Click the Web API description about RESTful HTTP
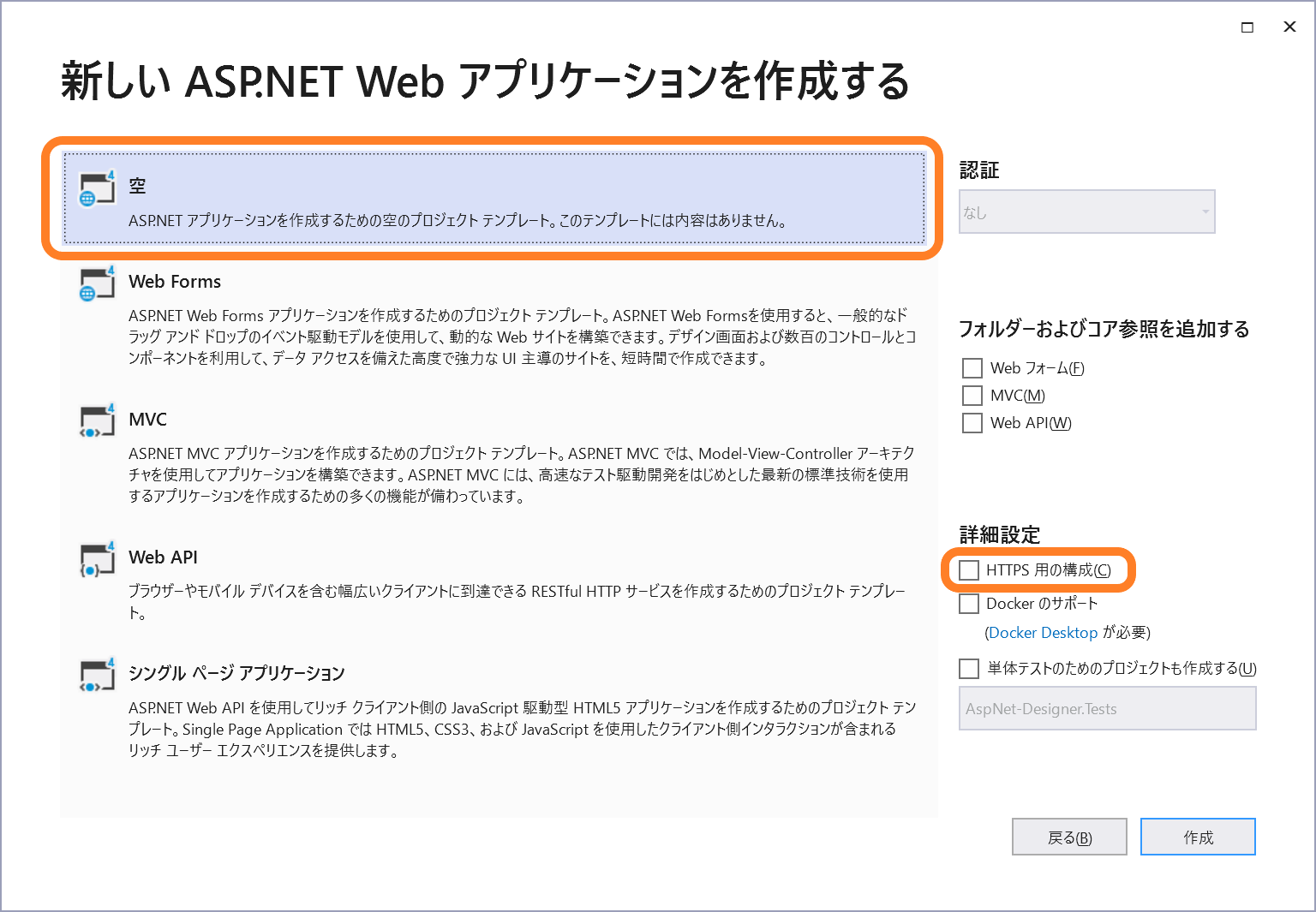 [517, 602]
